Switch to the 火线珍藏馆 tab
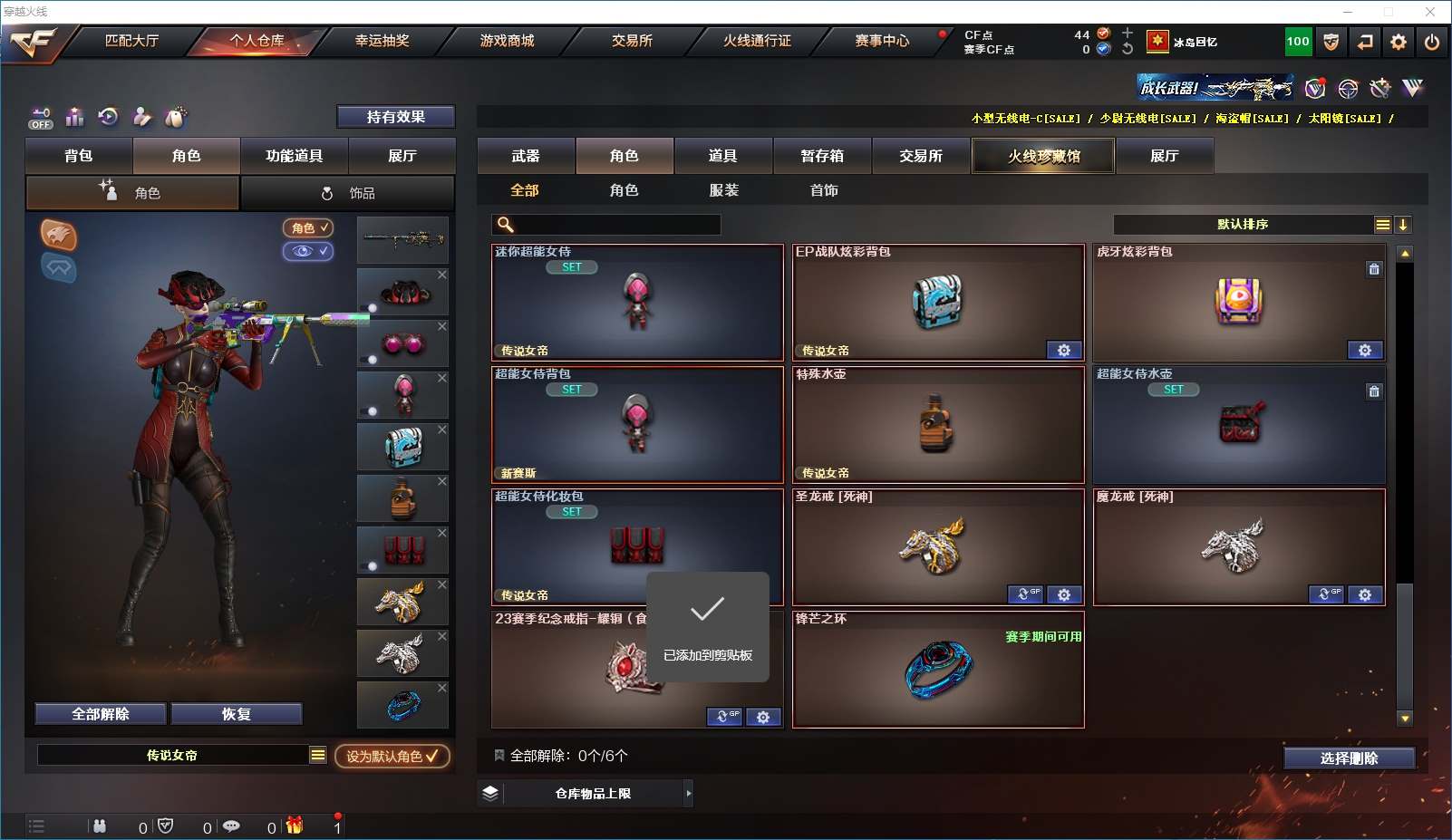 point(1044,156)
